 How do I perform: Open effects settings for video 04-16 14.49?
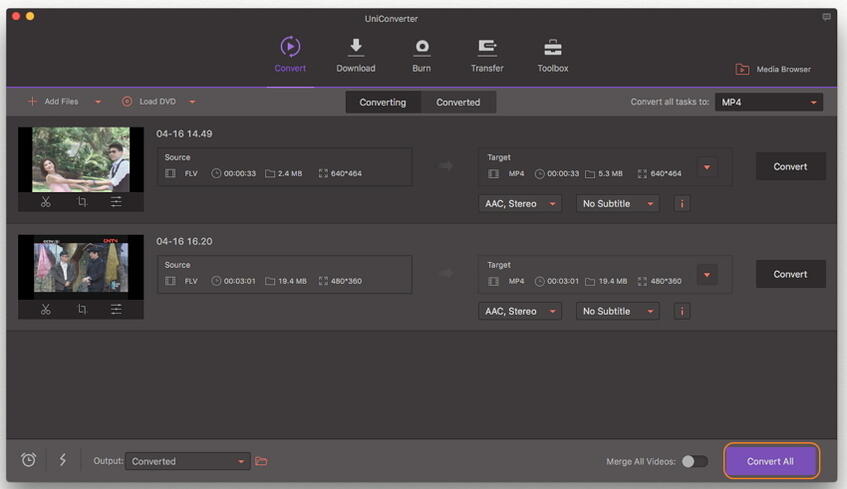pyautogui.click(x=116, y=202)
